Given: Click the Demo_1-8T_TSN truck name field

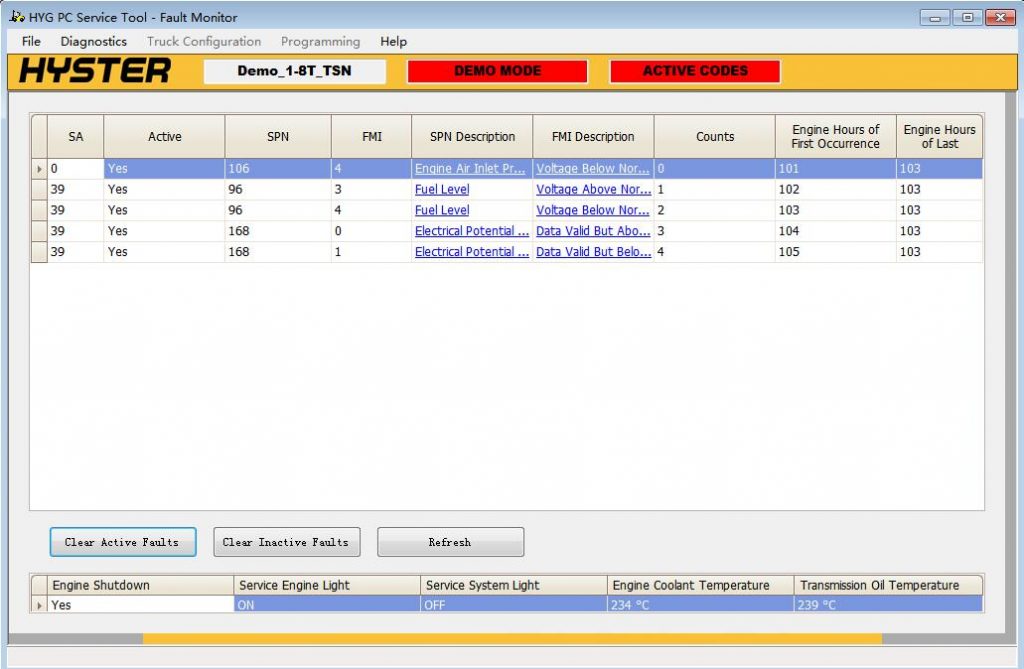Looking at the screenshot, I should click(295, 71).
